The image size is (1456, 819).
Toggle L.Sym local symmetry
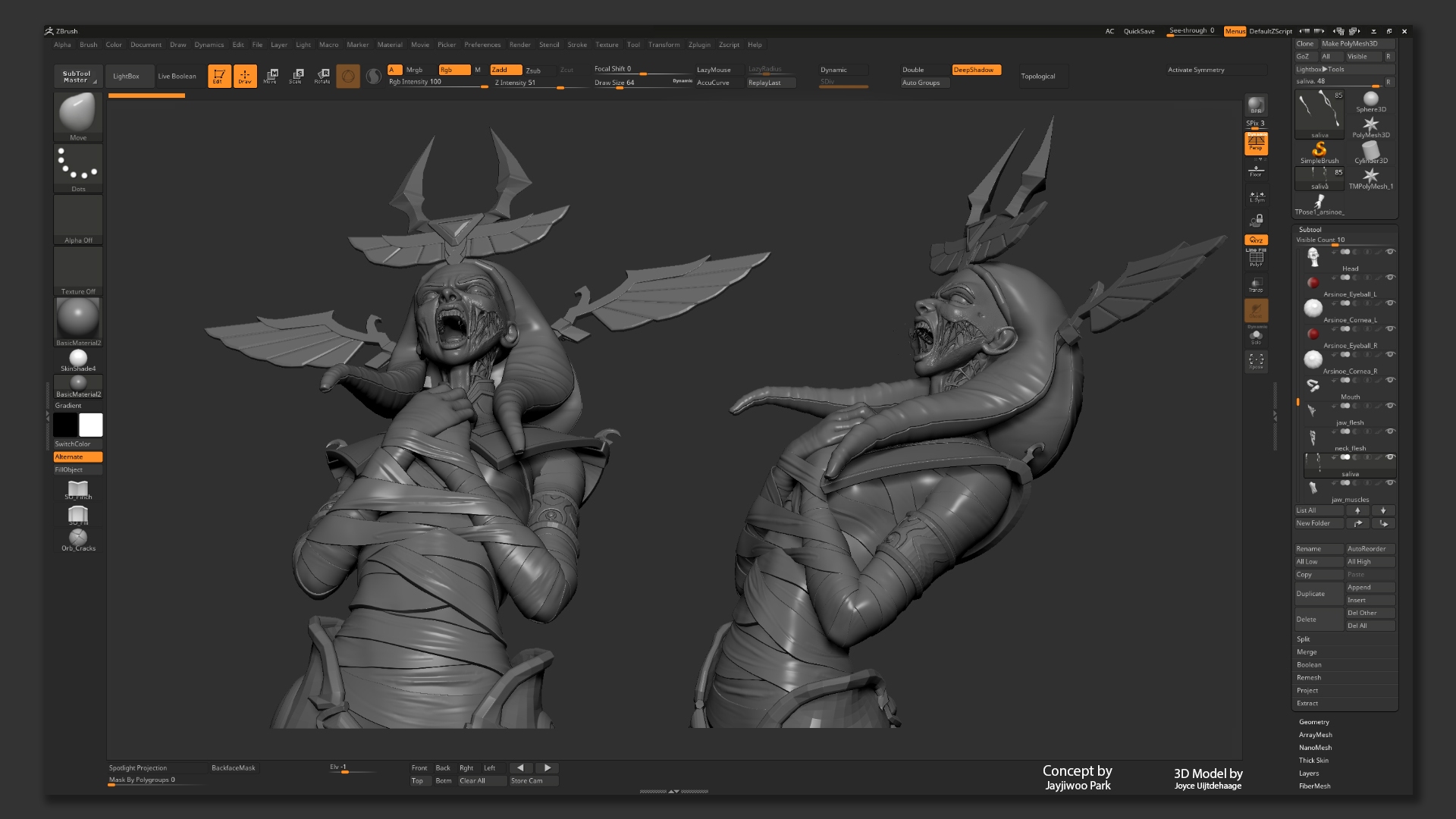[x=1256, y=196]
